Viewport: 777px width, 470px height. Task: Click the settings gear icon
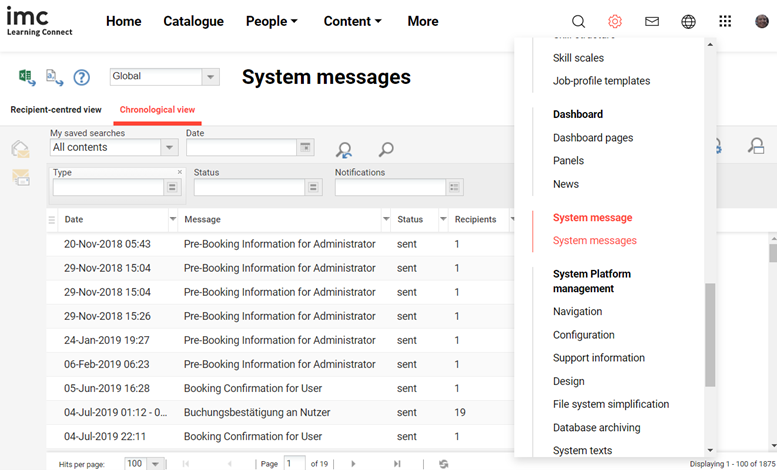615,21
